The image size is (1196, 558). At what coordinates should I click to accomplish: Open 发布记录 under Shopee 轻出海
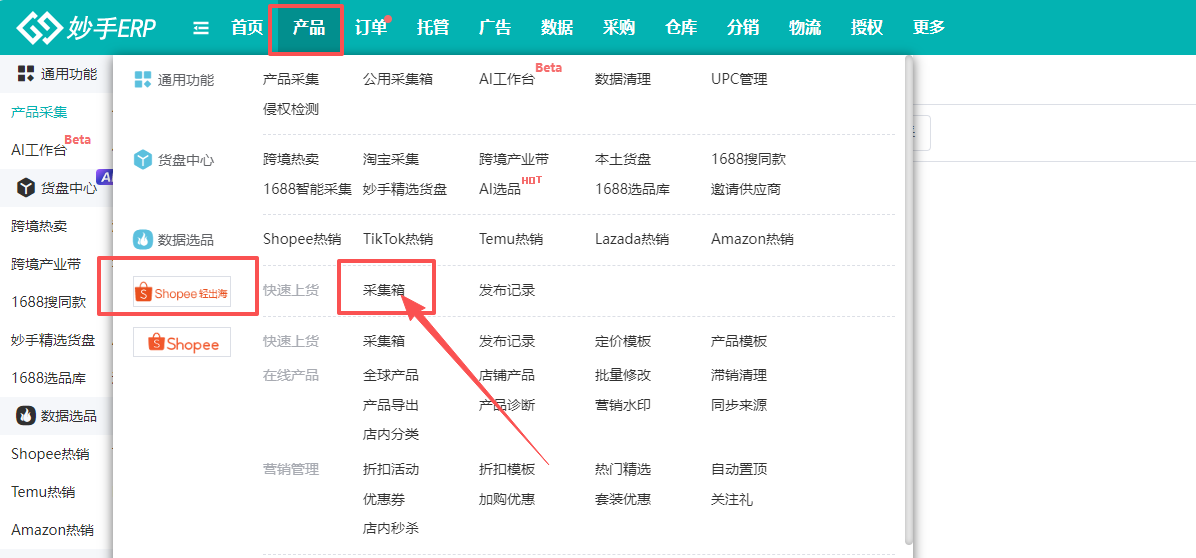(507, 290)
